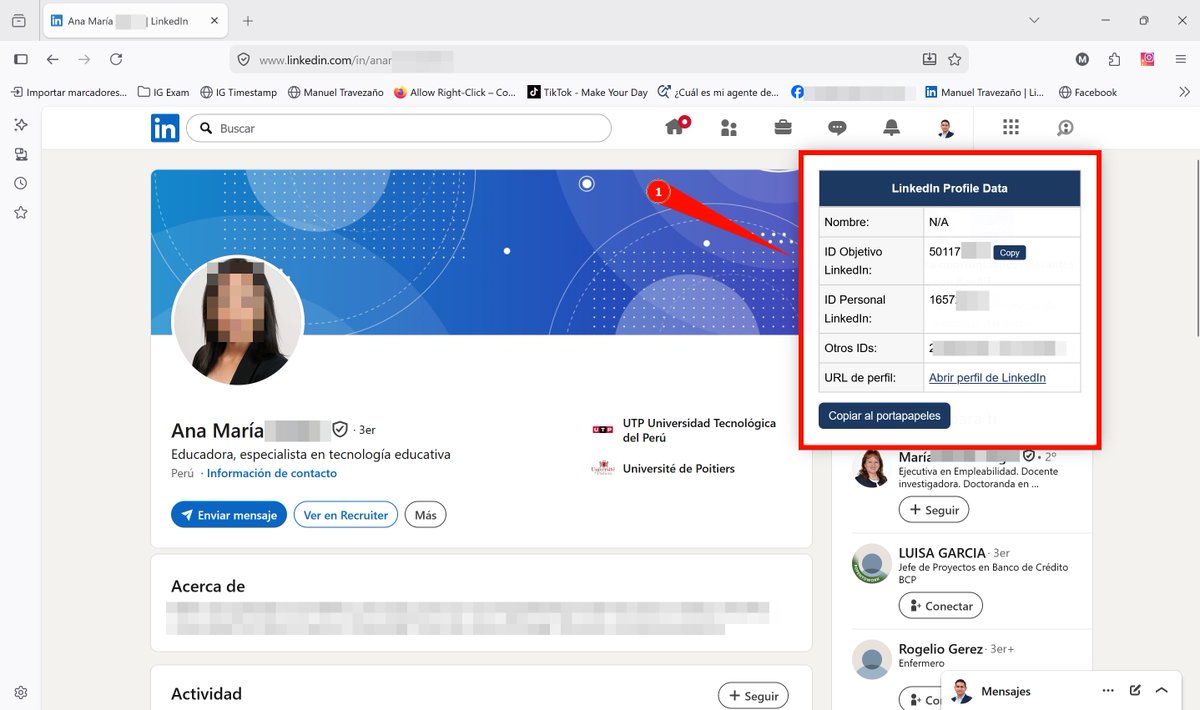Screen dimensions: 1200x710
Task: Click Copiar al portapapeles button
Action: click(x=884, y=416)
